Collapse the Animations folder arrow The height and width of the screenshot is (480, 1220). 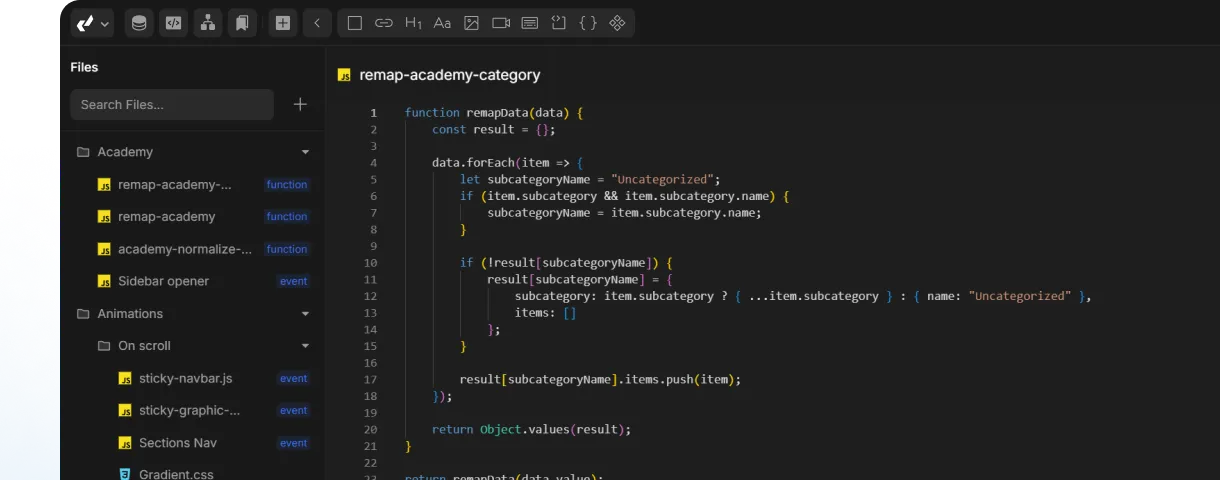305,314
